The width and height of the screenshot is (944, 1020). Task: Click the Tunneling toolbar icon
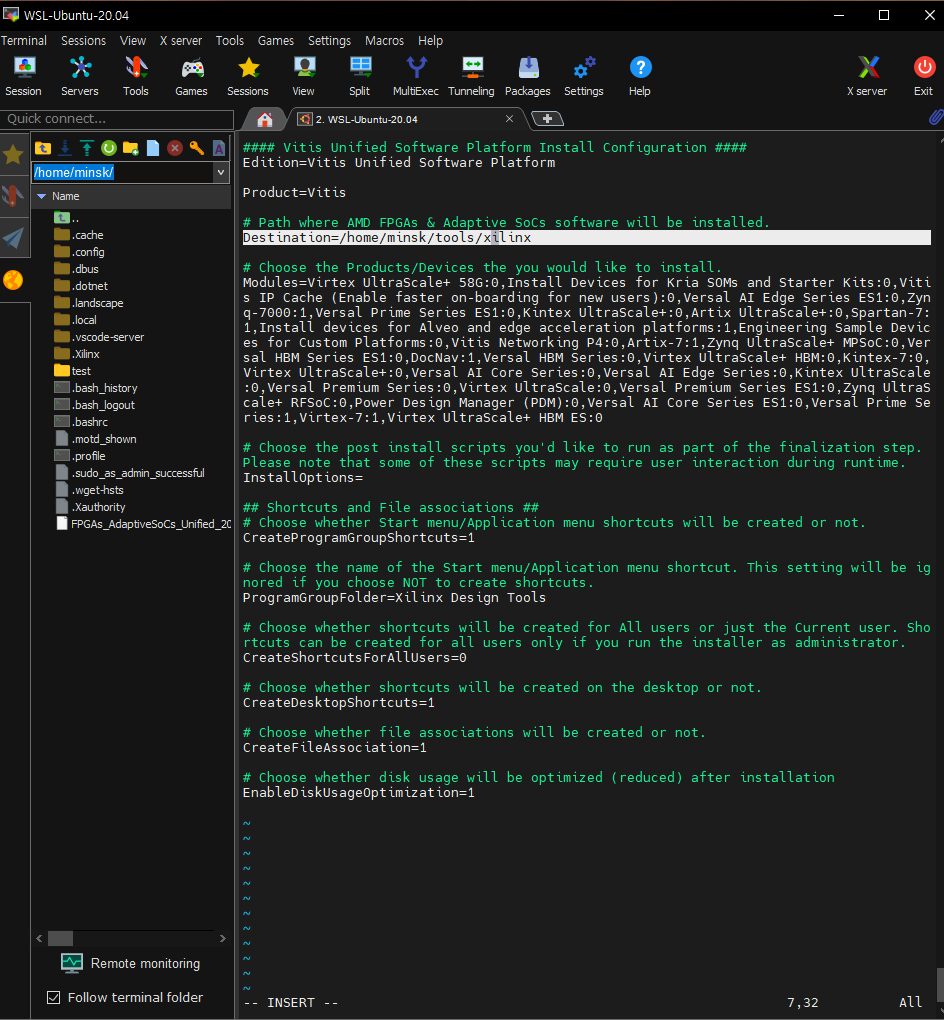(x=471, y=76)
